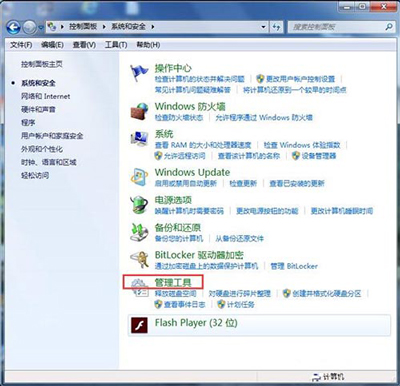Select 外观和个性化 in sidebar
The width and height of the screenshot is (400, 386).
(x=42, y=149)
